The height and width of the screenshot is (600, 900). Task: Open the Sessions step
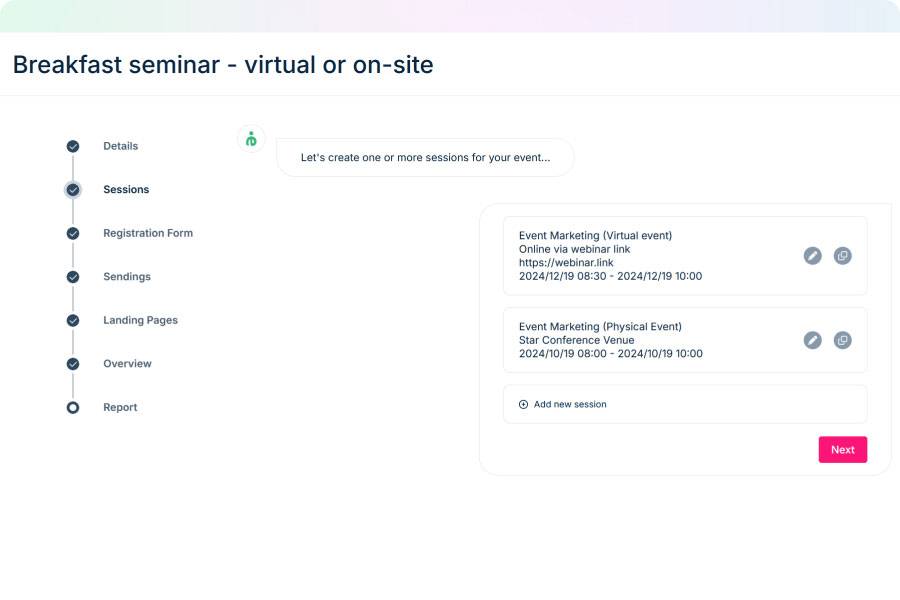(x=126, y=189)
